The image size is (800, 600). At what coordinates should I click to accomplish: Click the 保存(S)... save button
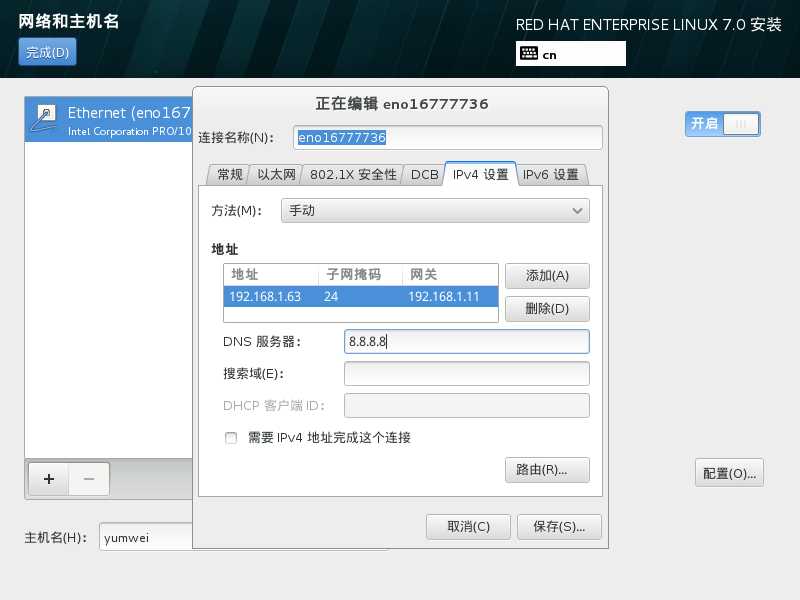coord(559,527)
